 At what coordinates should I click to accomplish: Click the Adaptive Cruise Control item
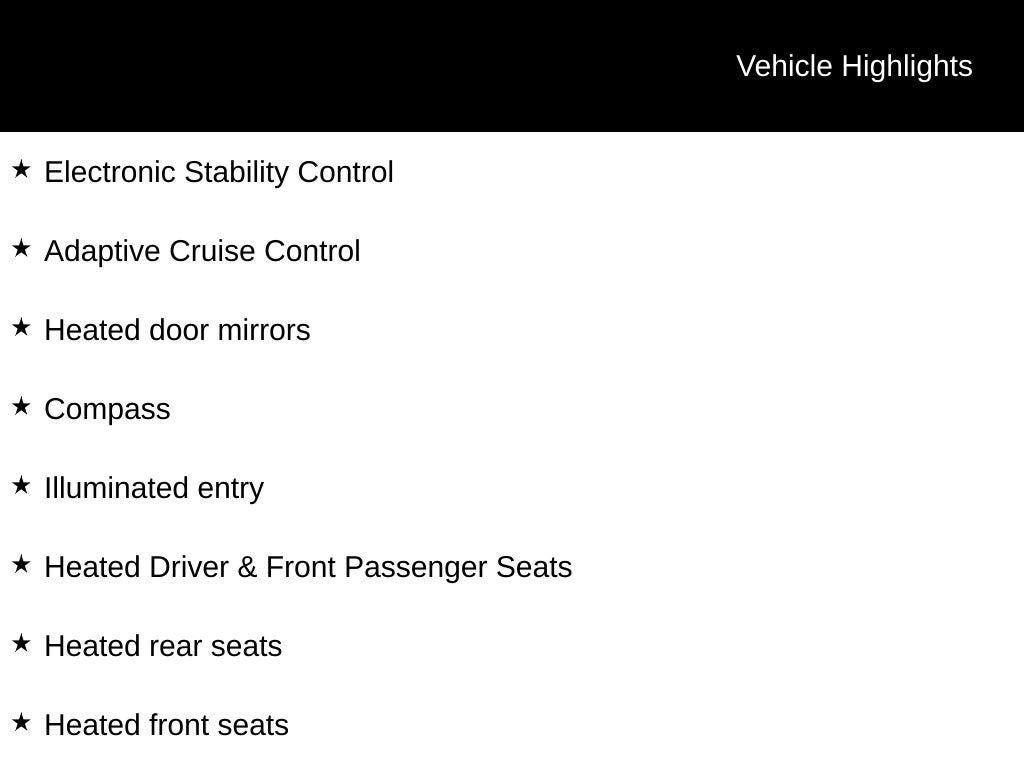(x=202, y=251)
